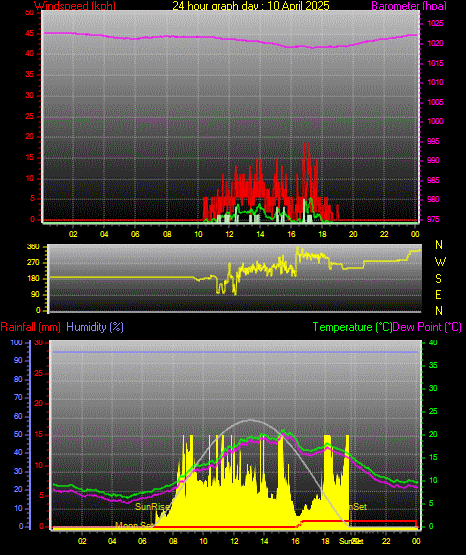This screenshot has height=555, width=466.
Task: Click the 90 humidity scale value
Action: click(18, 360)
